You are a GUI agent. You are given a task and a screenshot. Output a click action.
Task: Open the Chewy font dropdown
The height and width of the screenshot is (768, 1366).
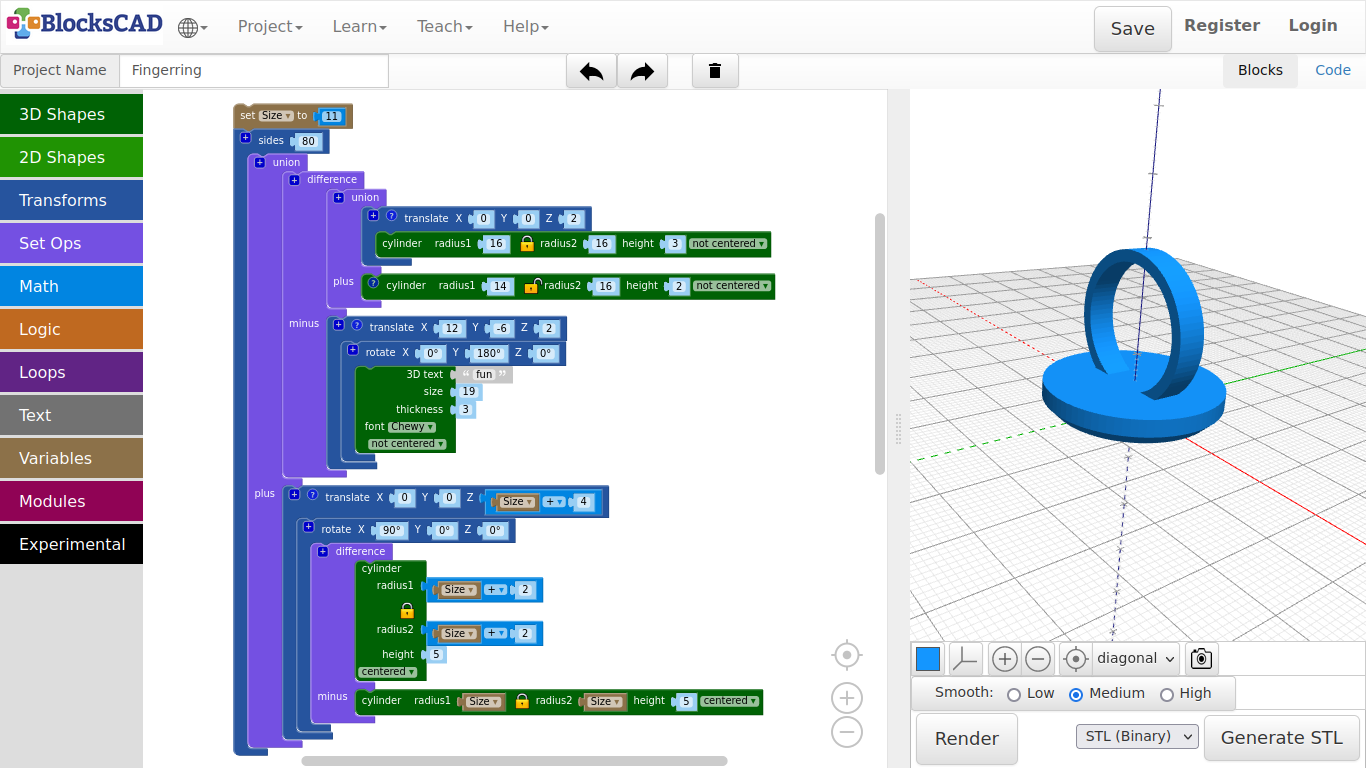point(411,427)
